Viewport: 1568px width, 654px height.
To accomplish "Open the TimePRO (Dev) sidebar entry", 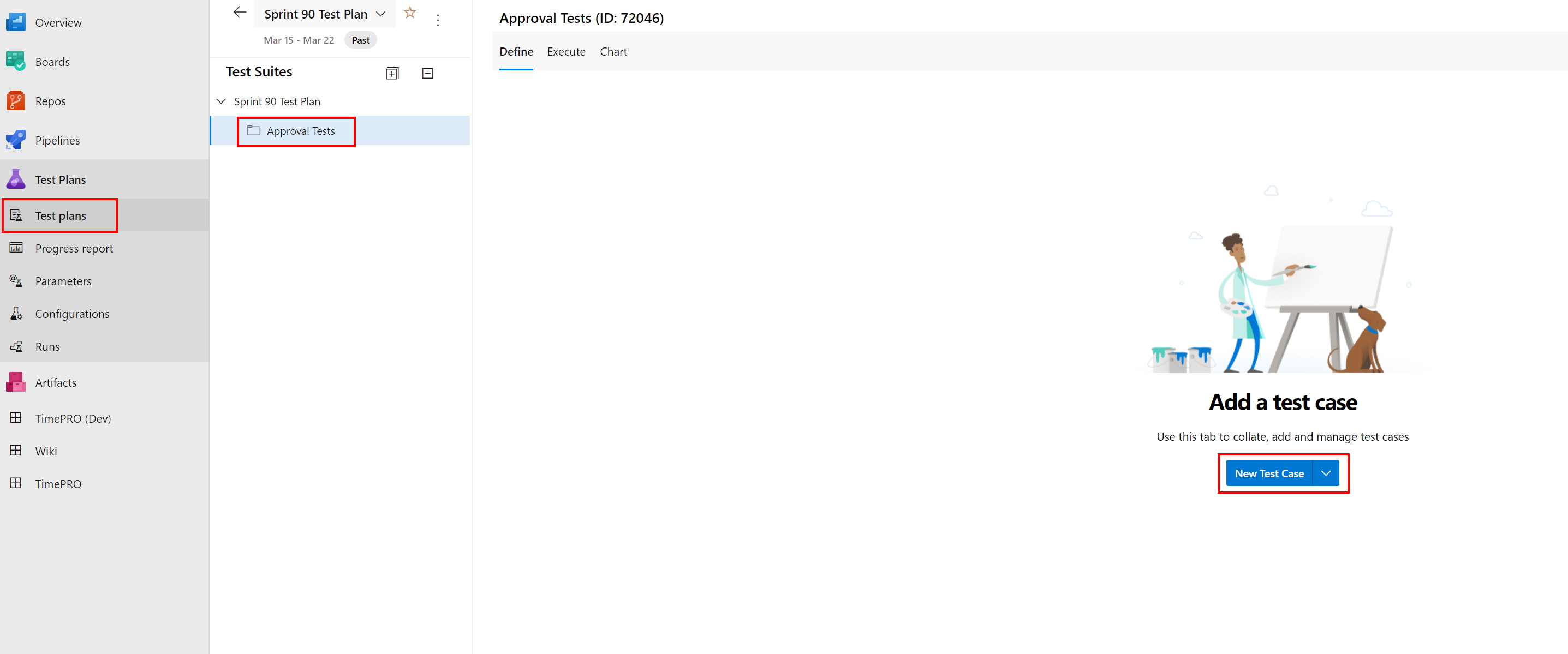I will [x=73, y=418].
